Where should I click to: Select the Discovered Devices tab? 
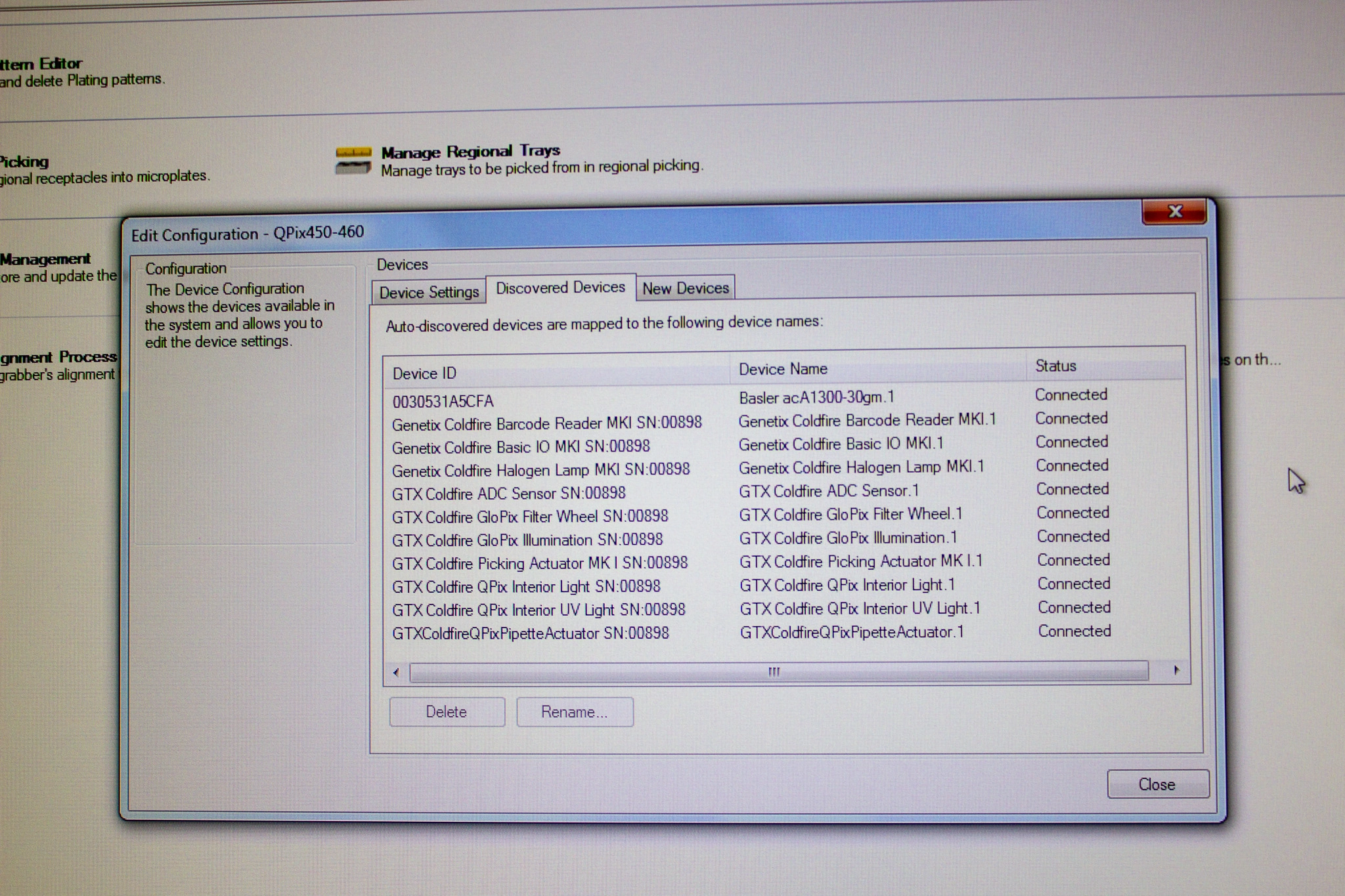pos(560,288)
